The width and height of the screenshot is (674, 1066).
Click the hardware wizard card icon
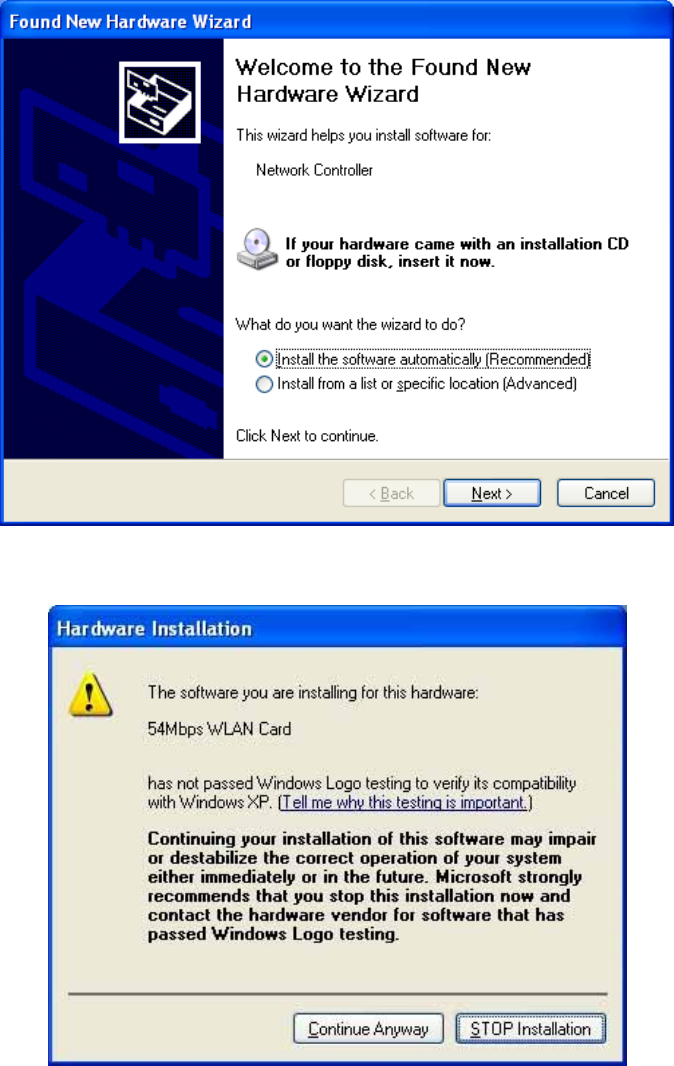click(x=160, y=103)
